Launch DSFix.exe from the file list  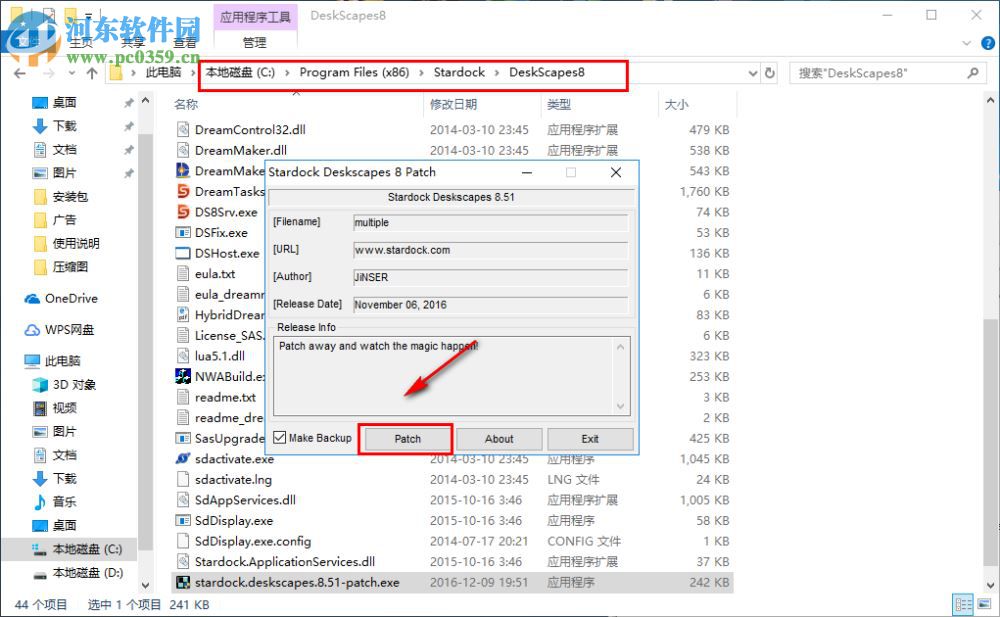220,232
